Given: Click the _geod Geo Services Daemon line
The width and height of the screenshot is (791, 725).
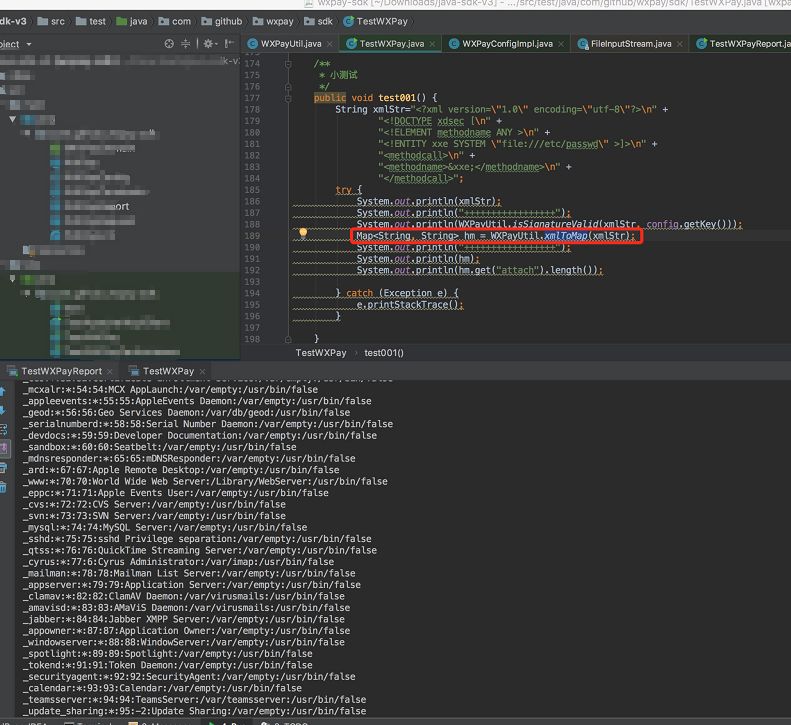Looking at the screenshot, I should pyautogui.click(x=187, y=413).
